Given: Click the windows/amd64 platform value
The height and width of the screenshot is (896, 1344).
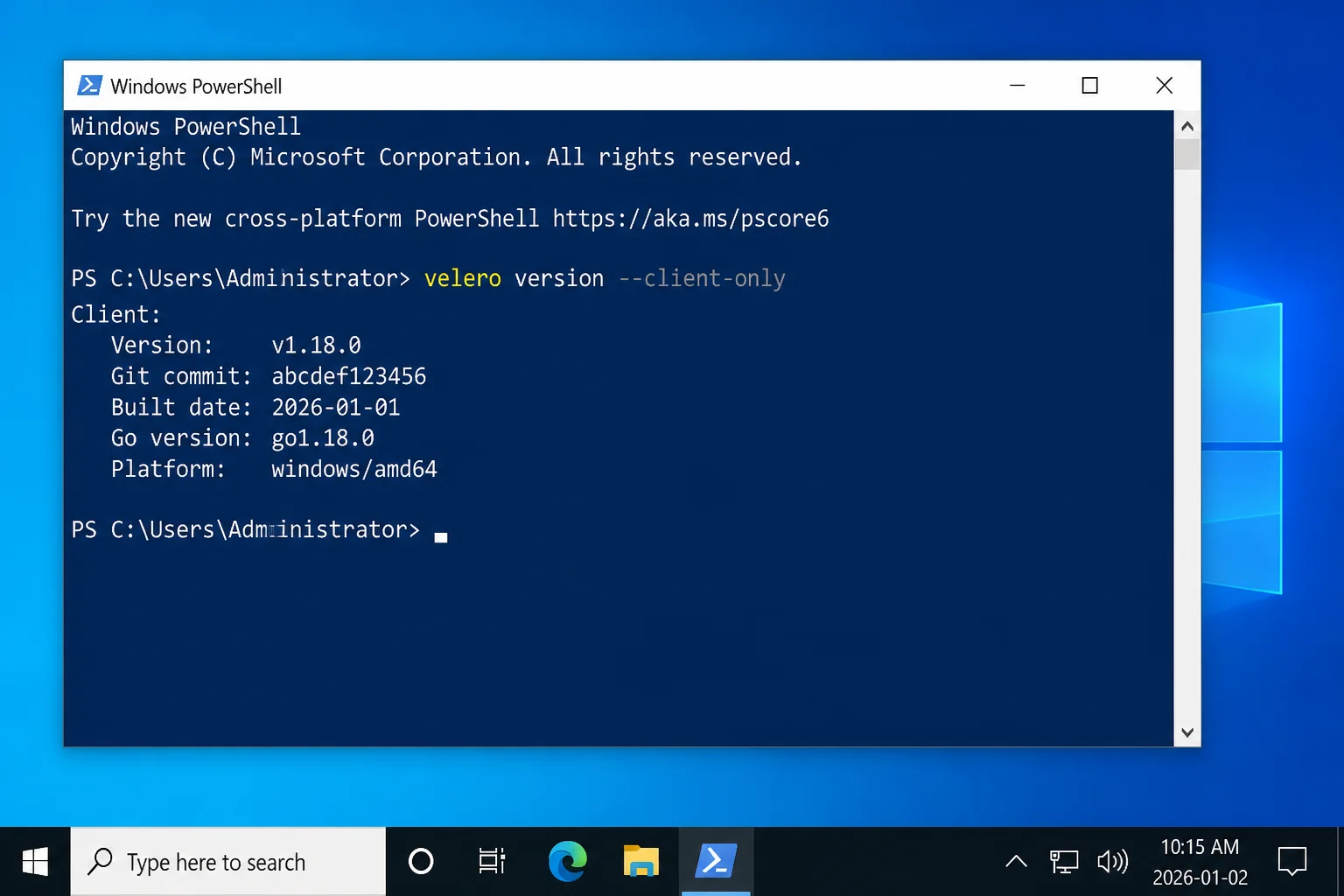Looking at the screenshot, I should click(x=354, y=469).
